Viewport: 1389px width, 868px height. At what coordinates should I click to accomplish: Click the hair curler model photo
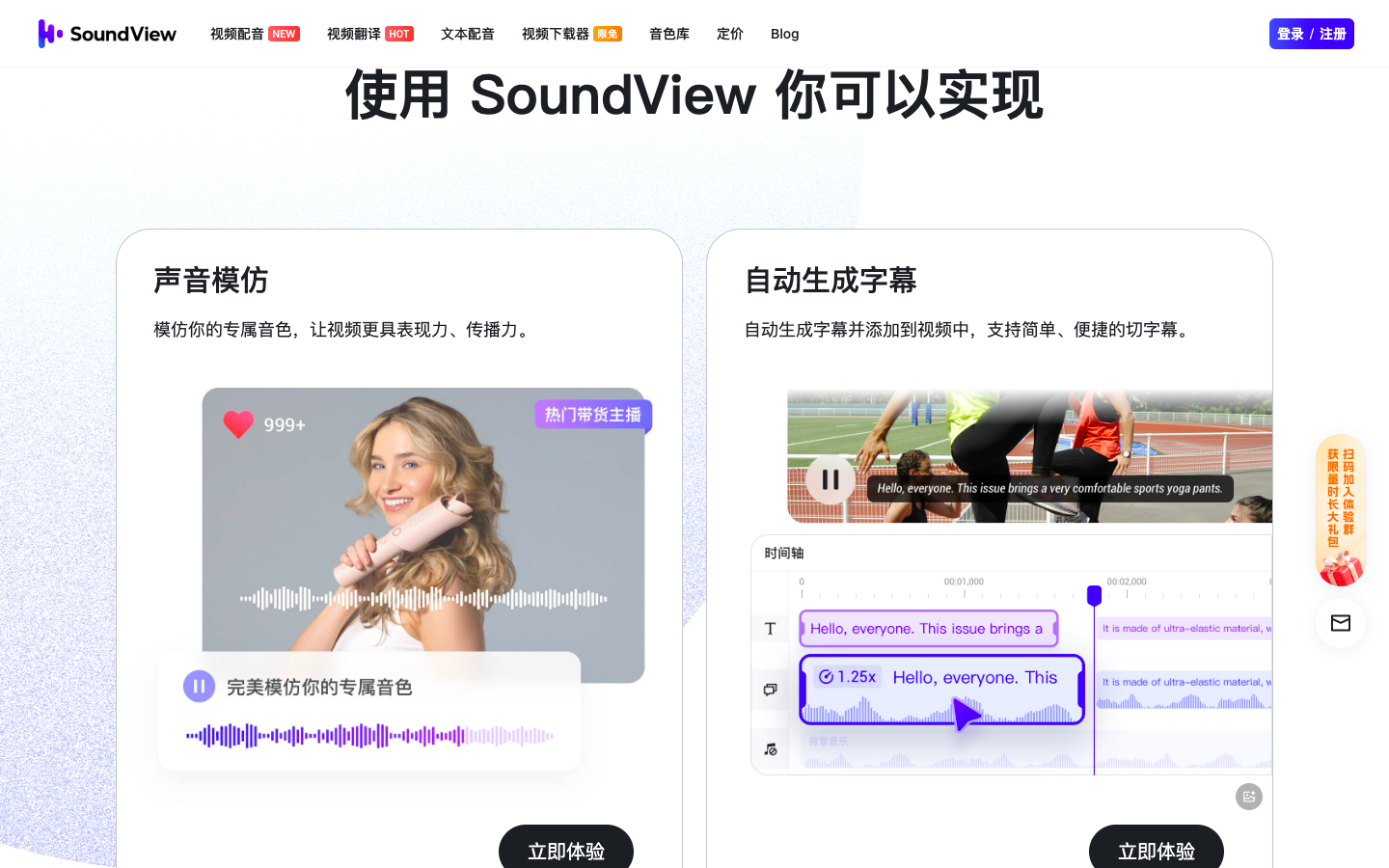coord(423,535)
